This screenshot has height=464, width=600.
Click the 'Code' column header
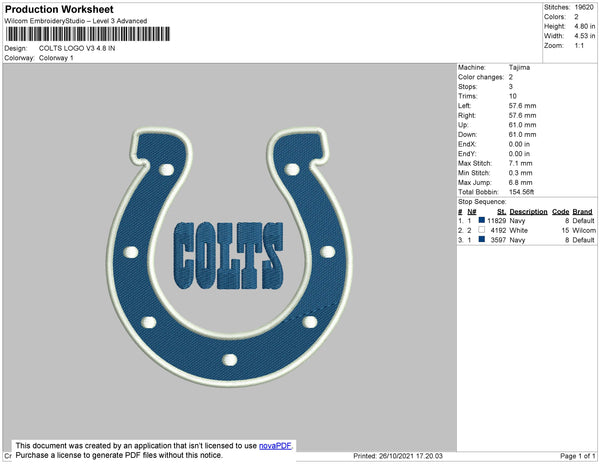click(561, 212)
